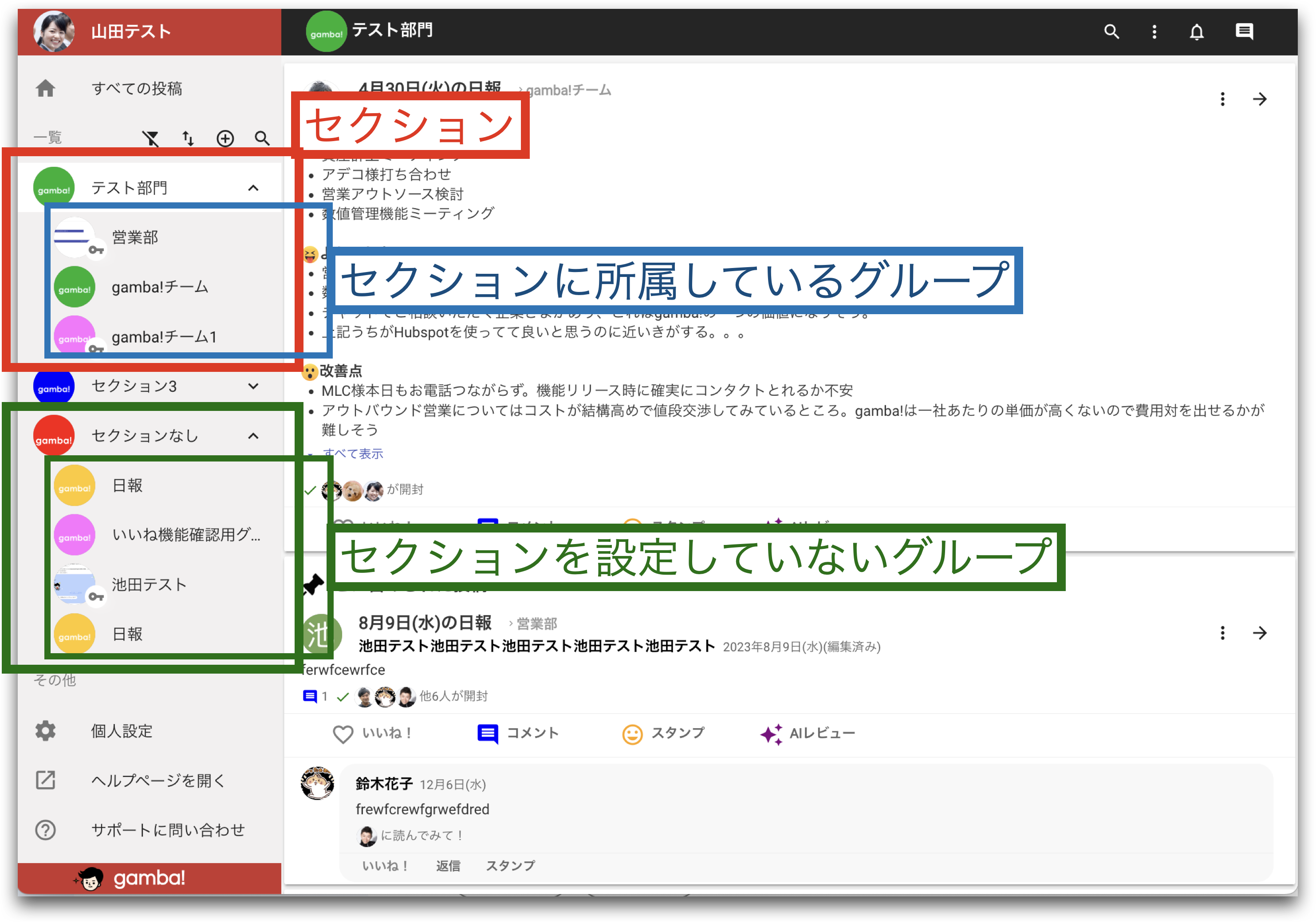Click the gamba! logo footer
The width and height of the screenshot is (1316, 923).
coord(129,878)
